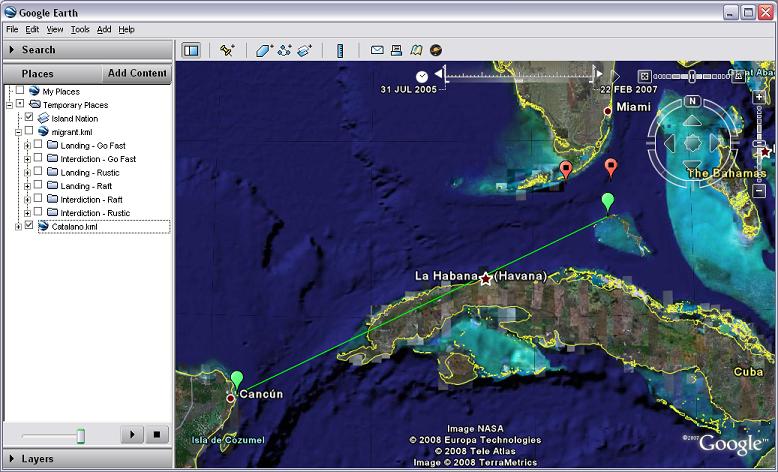The height and width of the screenshot is (472, 778).
Task: Click the Miami city dot marker
Action: pyautogui.click(x=607, y=111)
